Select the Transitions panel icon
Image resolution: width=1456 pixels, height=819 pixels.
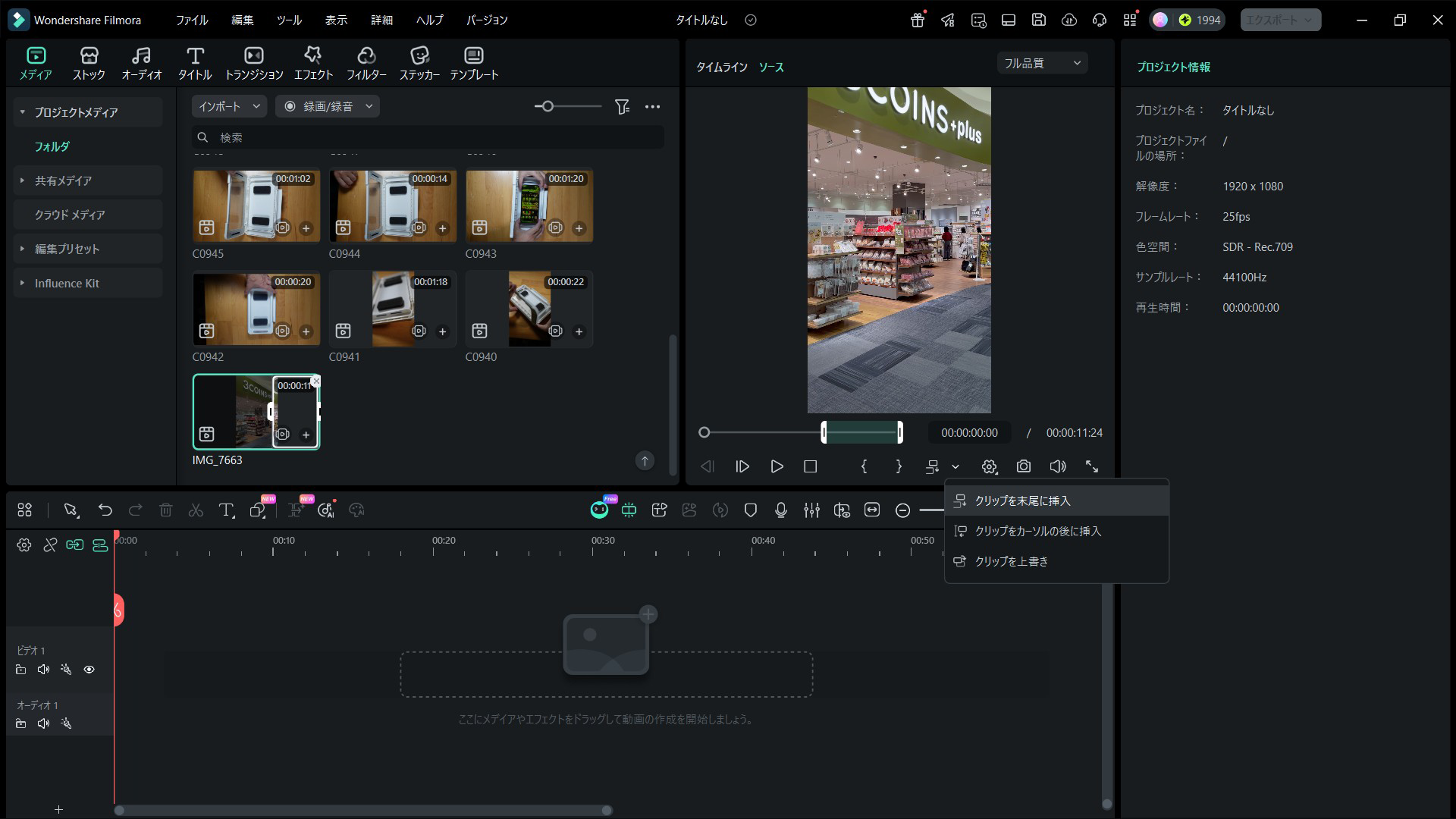point(253,62)
